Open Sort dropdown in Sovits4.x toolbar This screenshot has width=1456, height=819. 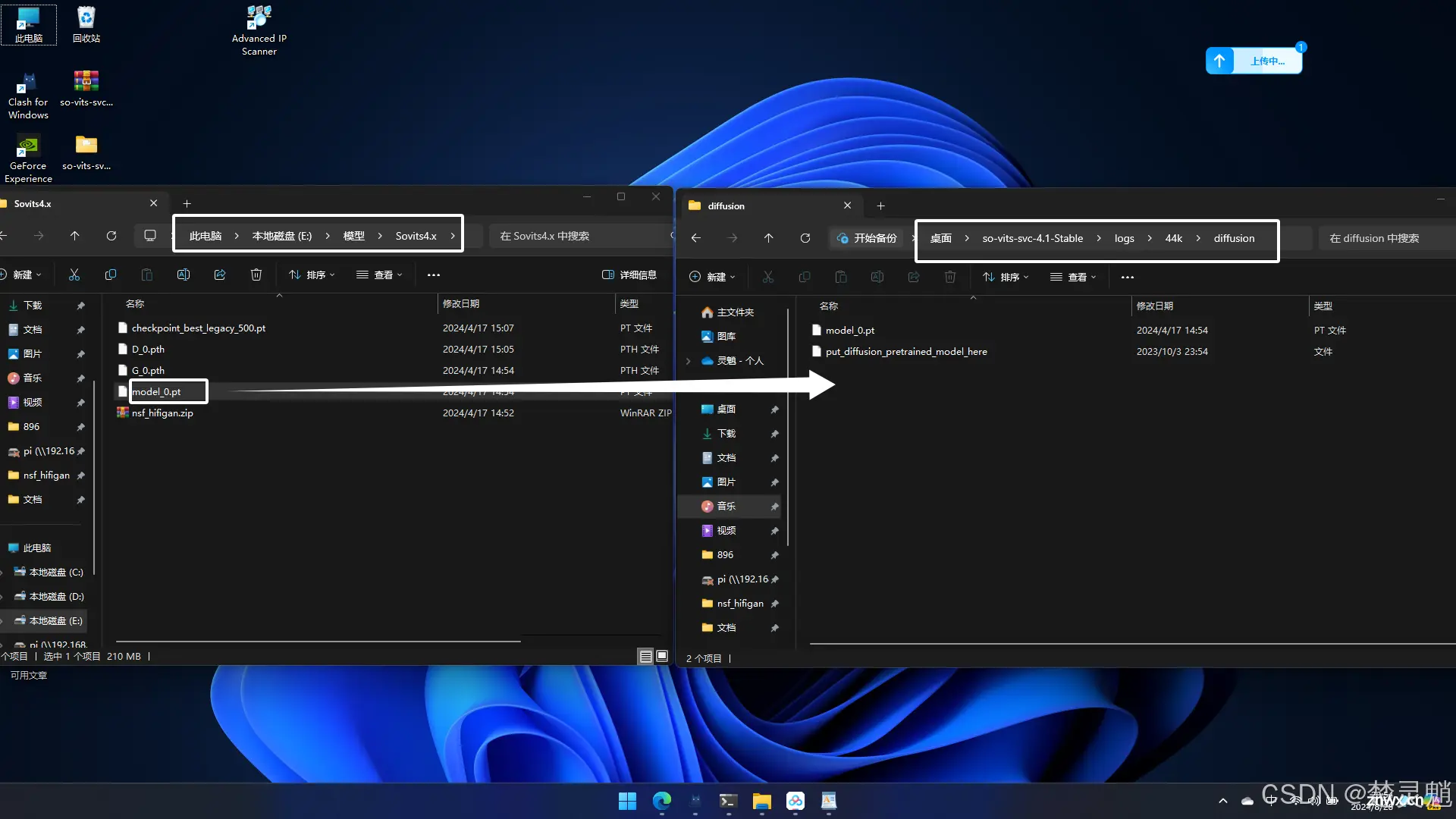click(x=312, y=275)
